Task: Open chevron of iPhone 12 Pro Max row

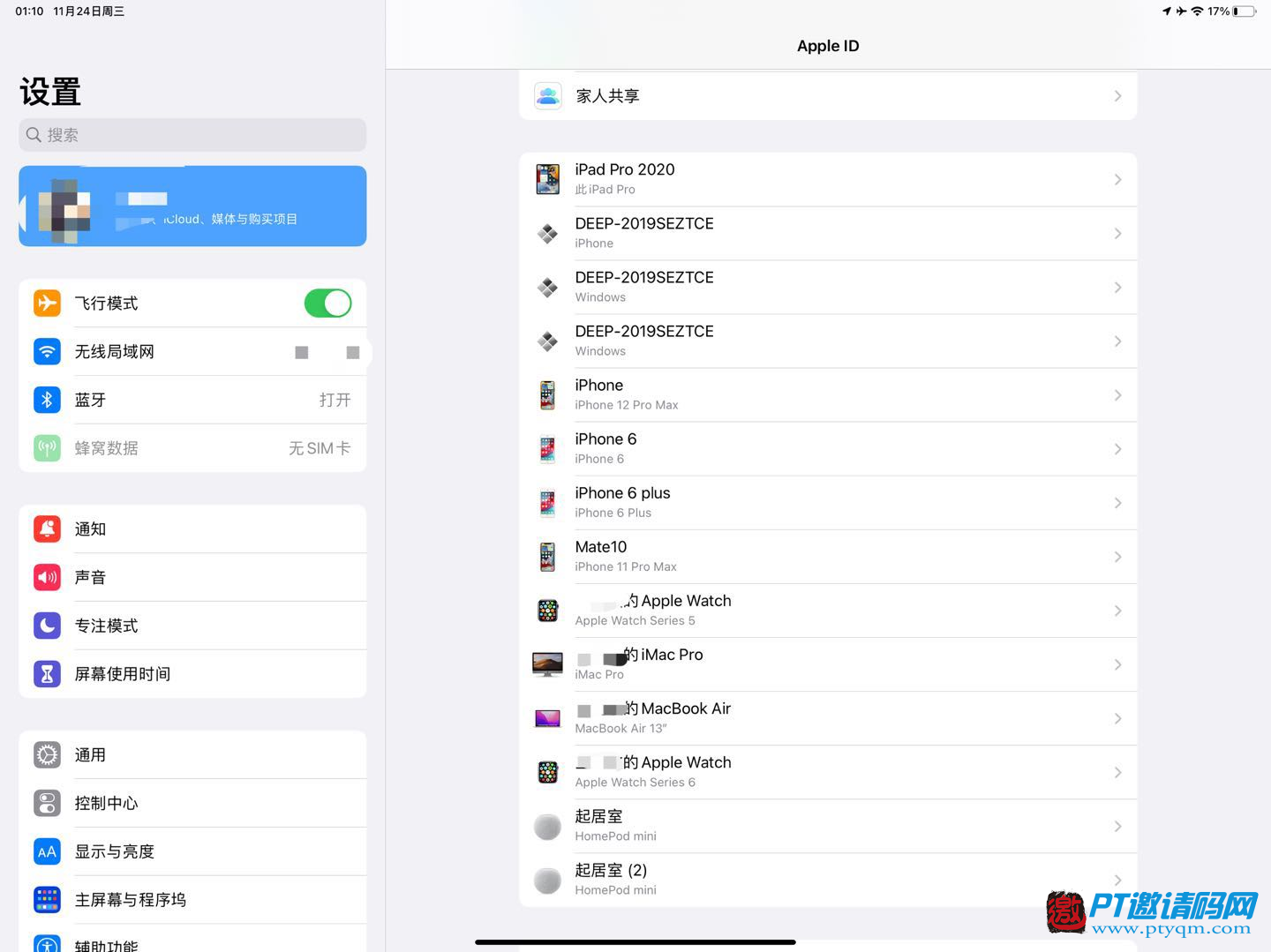Action: tap(1118, 395)
